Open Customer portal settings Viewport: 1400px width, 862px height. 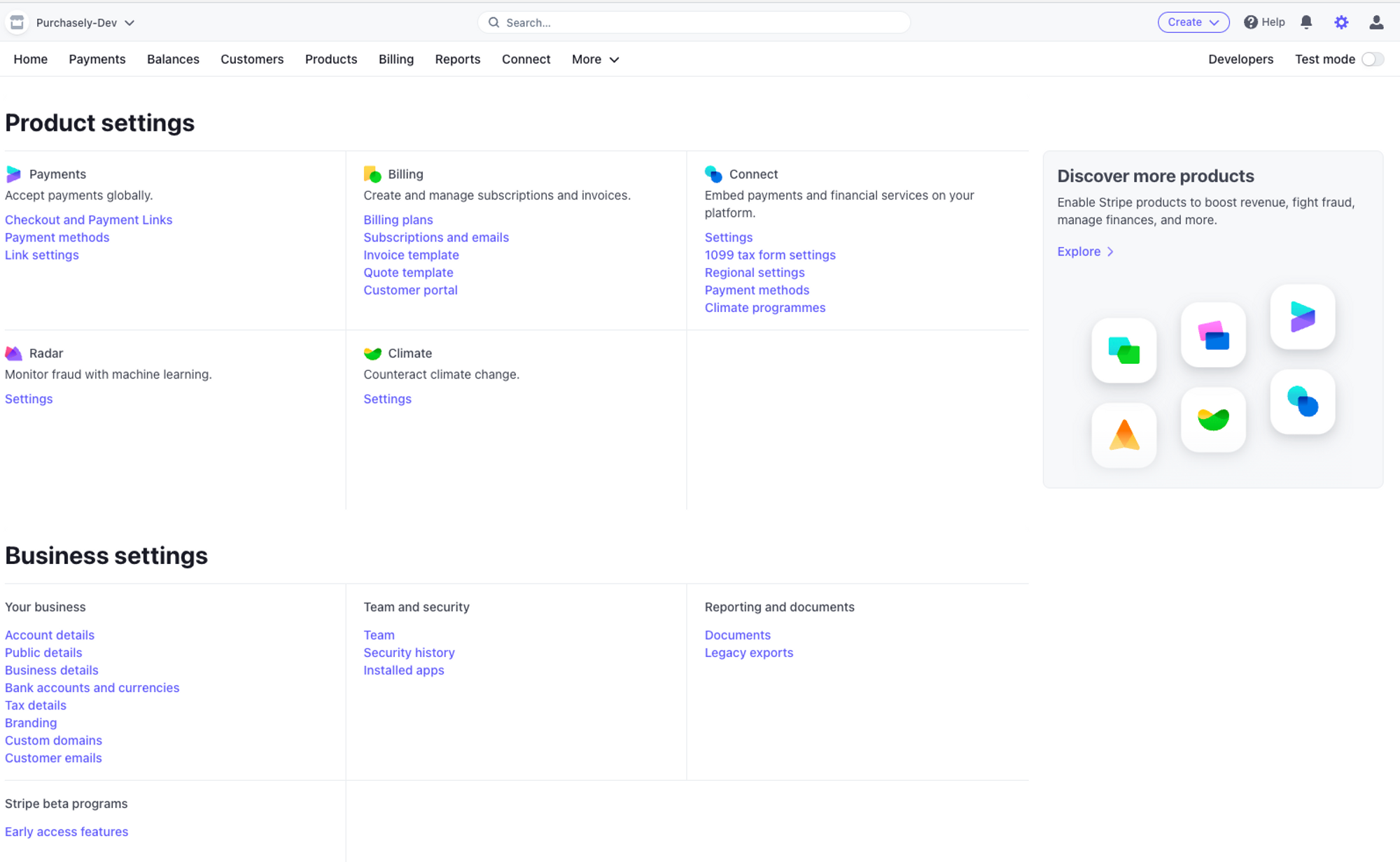[x=410, y=290]
